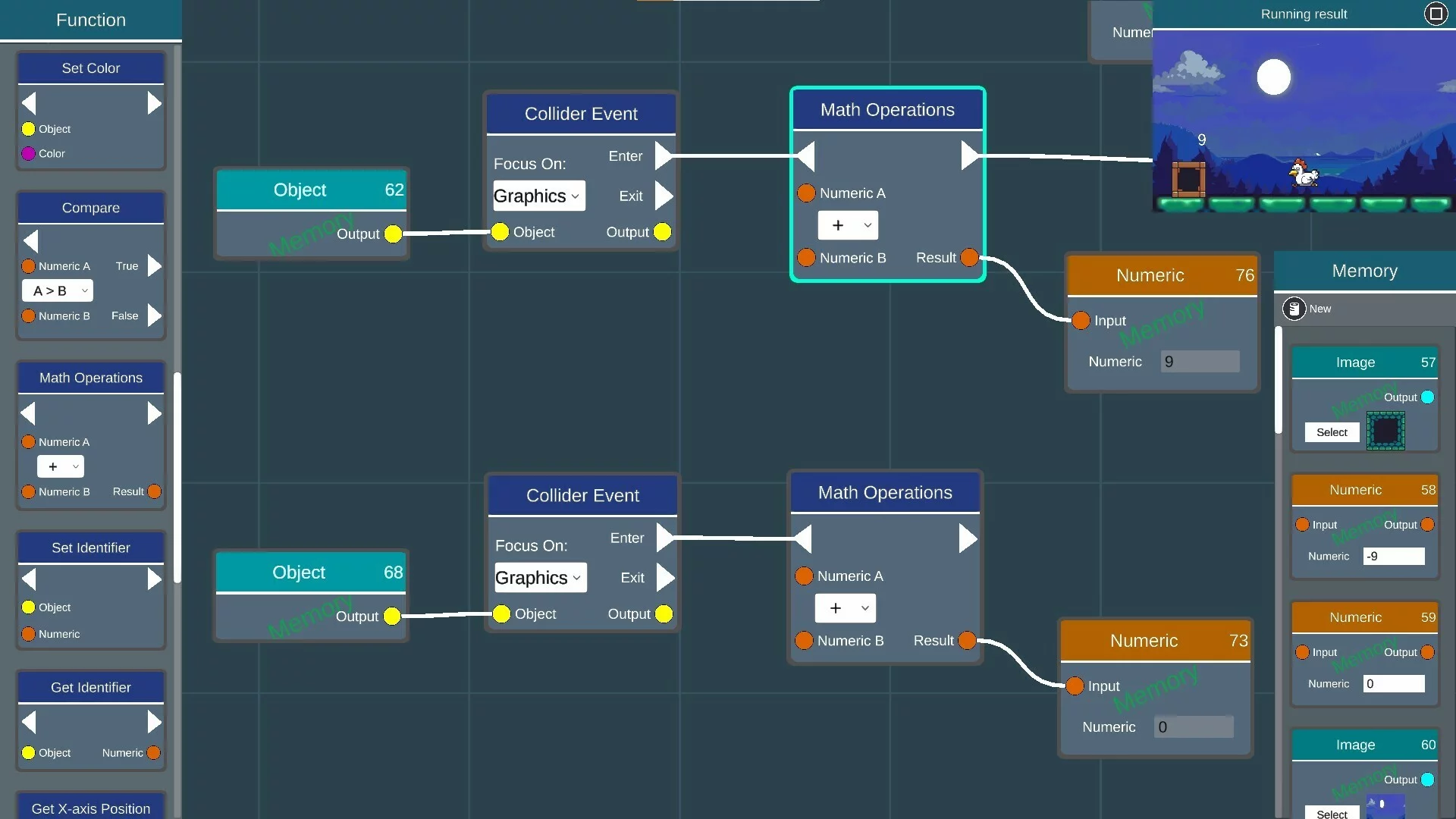This screenshot has height=819, width=1456.
Task: Click the Input port of the Numeric 73 node
Action: [x=1075, y=686]
